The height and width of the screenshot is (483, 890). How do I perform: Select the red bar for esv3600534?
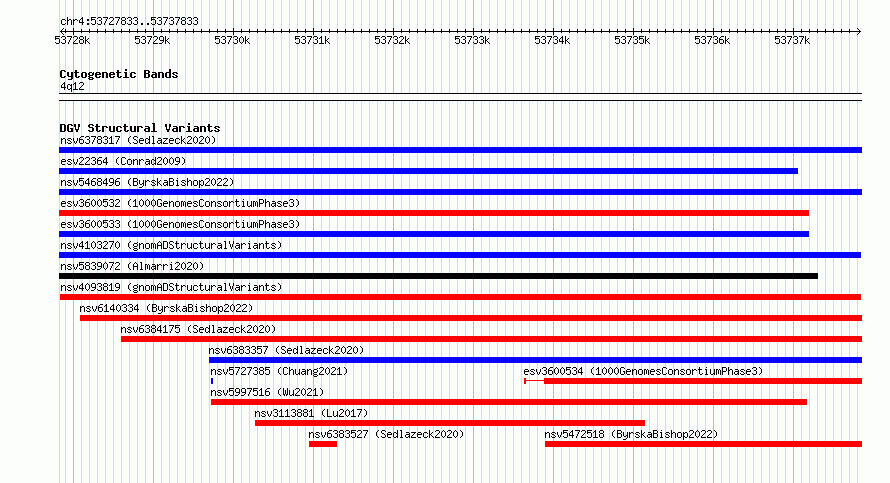[693, 381]
